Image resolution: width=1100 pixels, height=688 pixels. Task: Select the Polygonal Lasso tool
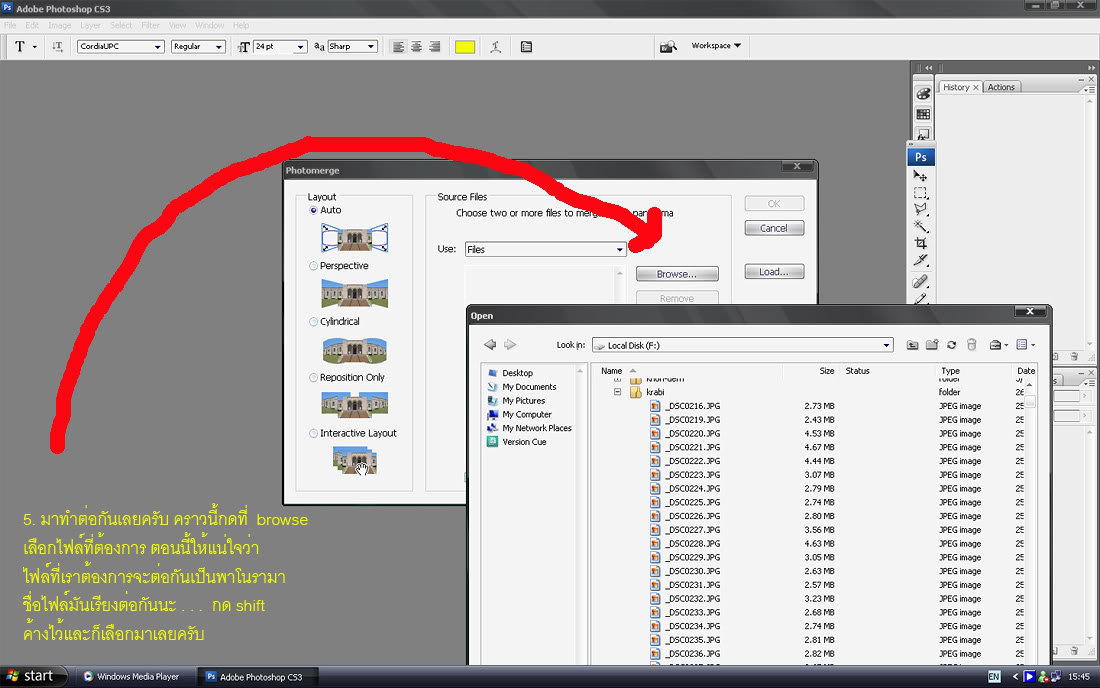click(920, 210)
